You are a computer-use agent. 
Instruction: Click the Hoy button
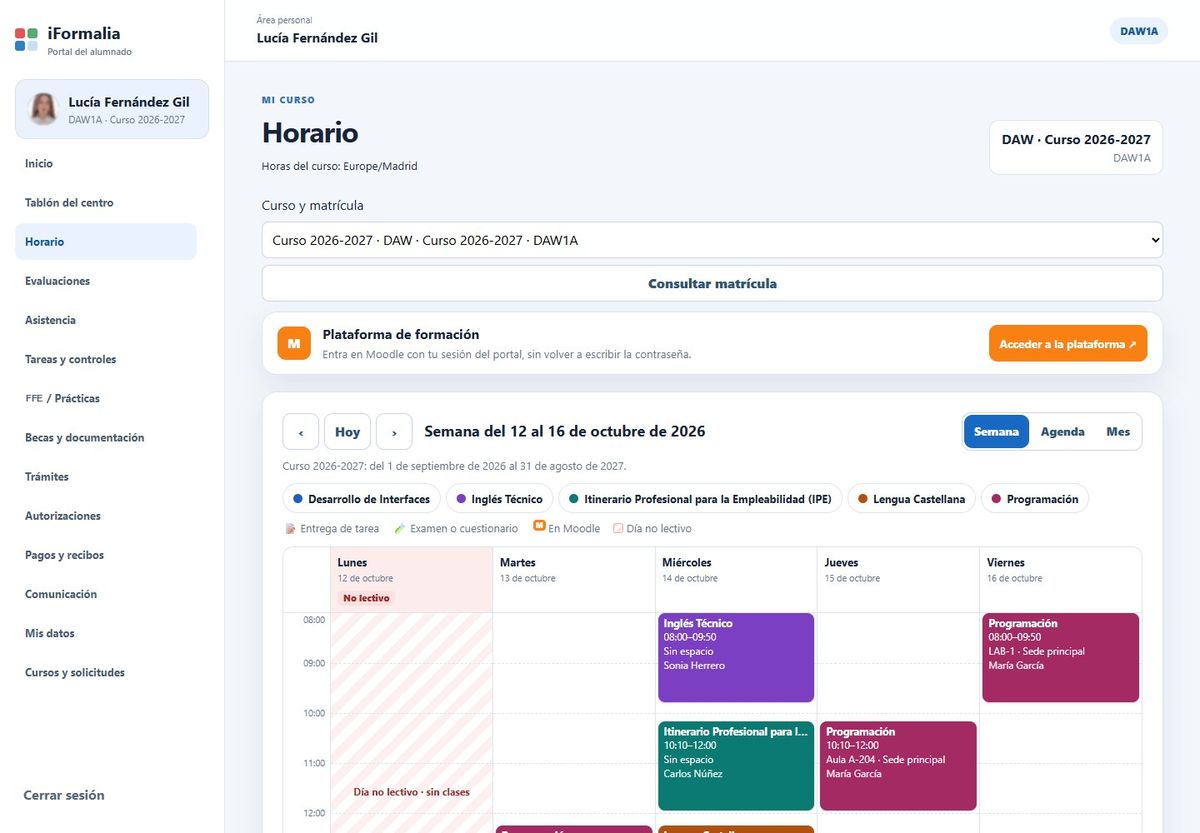[347, 432]
